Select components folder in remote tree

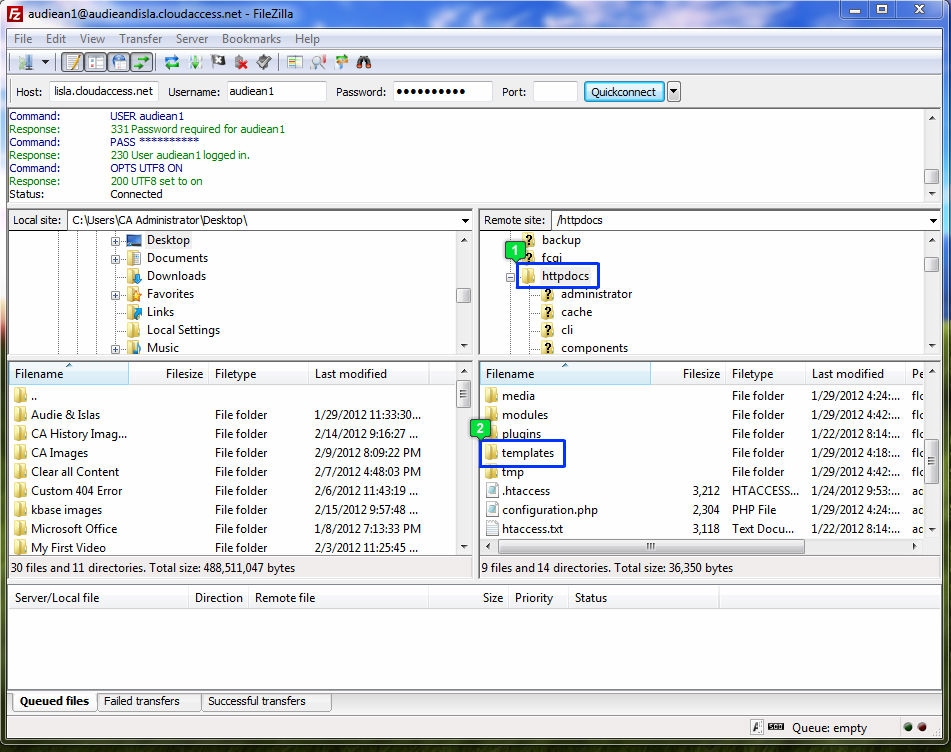click(594, 348)
